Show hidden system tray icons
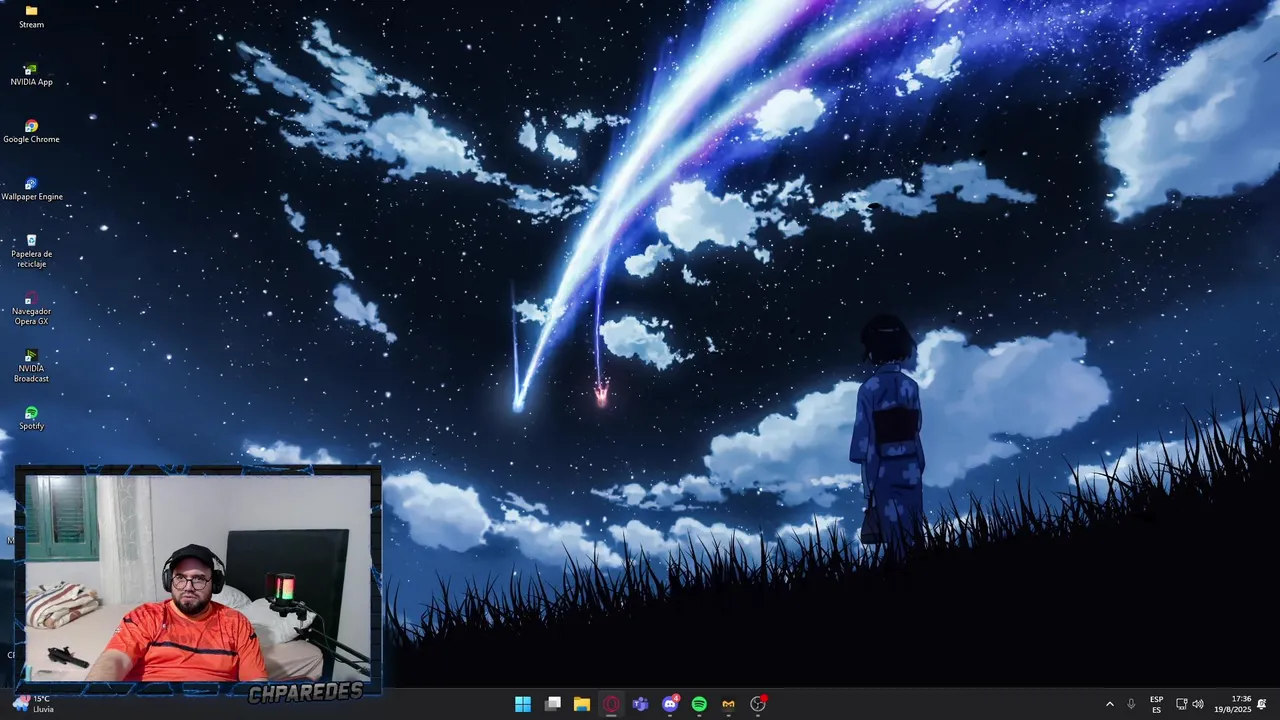Image resolution: width=1280 pixels, height=720 pixels. click(1109, 704)
